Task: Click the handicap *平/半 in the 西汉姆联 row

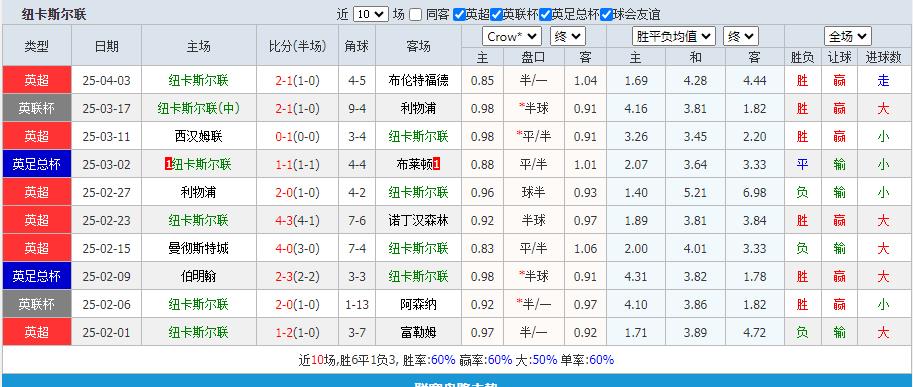Action: (534, 137)
